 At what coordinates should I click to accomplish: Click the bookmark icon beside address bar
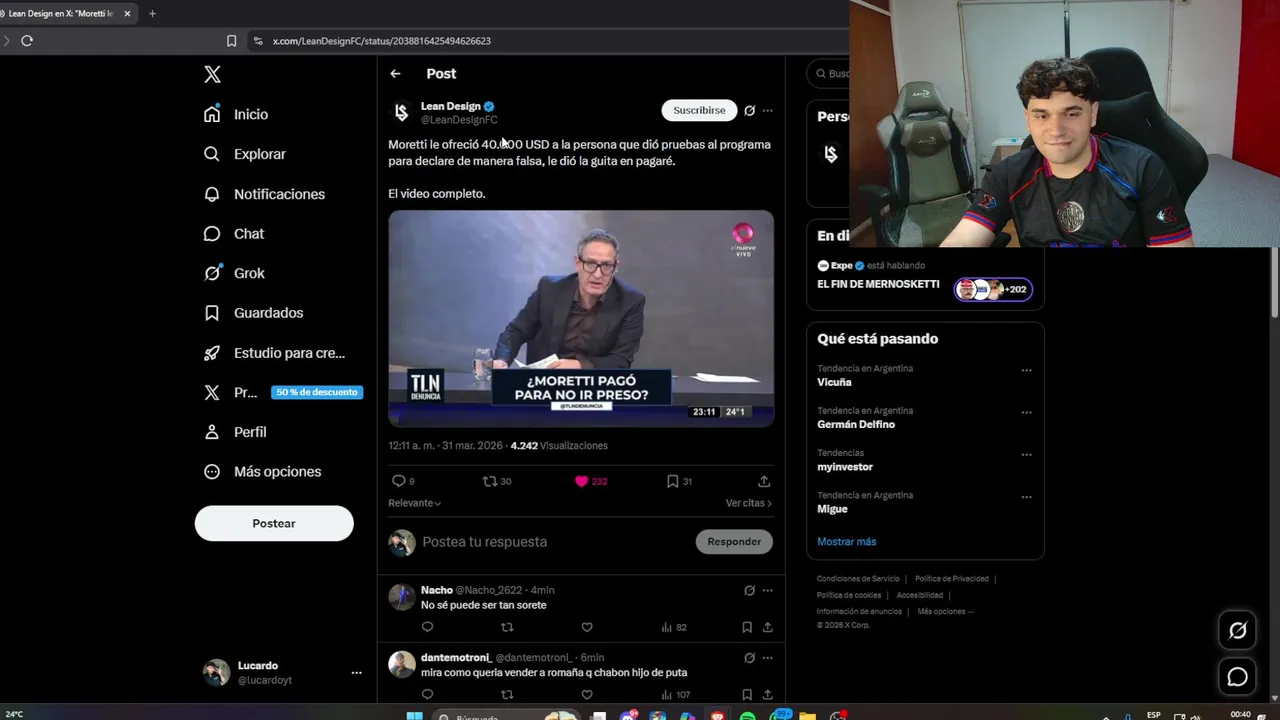(x=231, y=41)
